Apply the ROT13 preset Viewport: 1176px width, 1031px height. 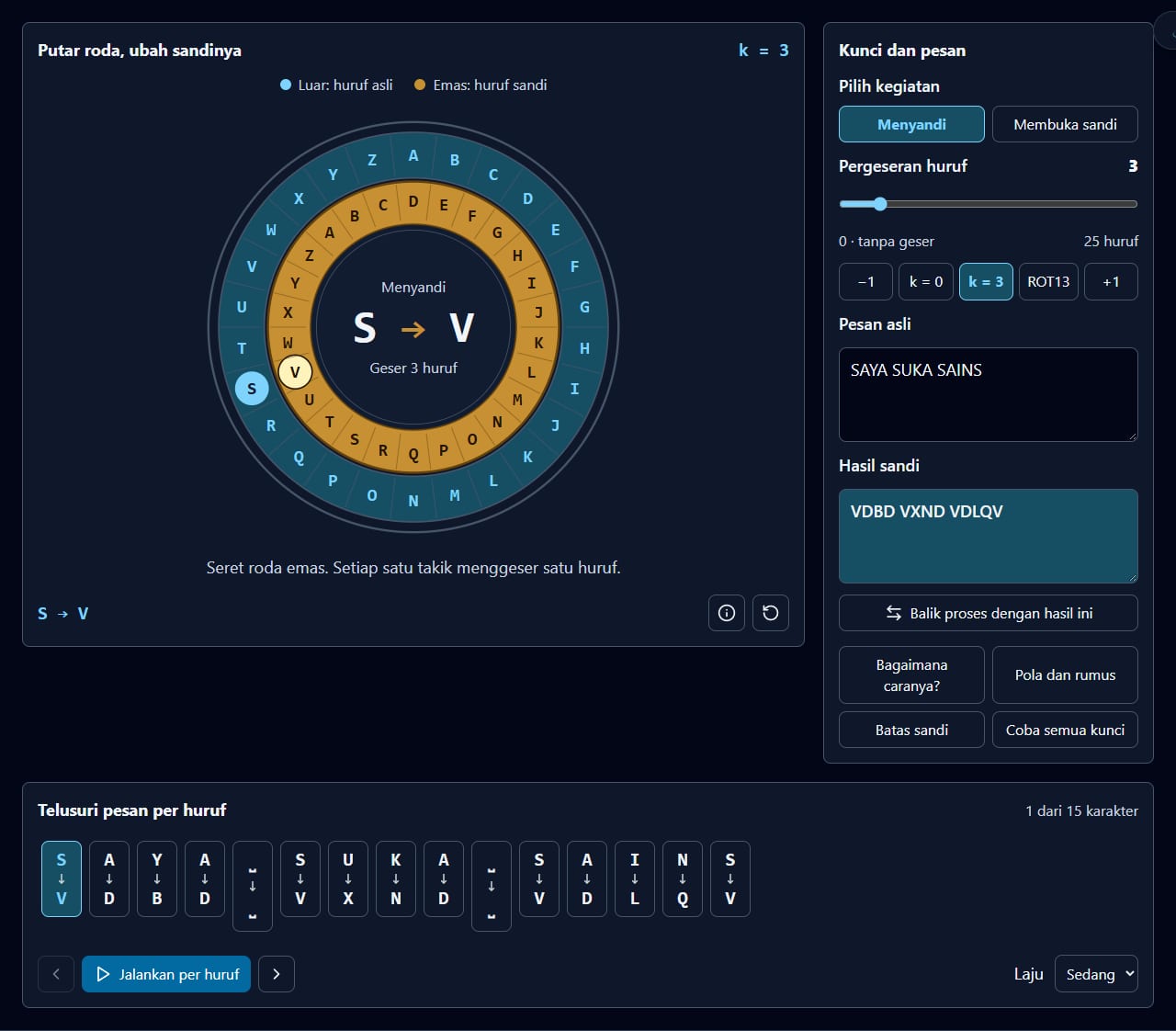click(x=1048, y=281)
